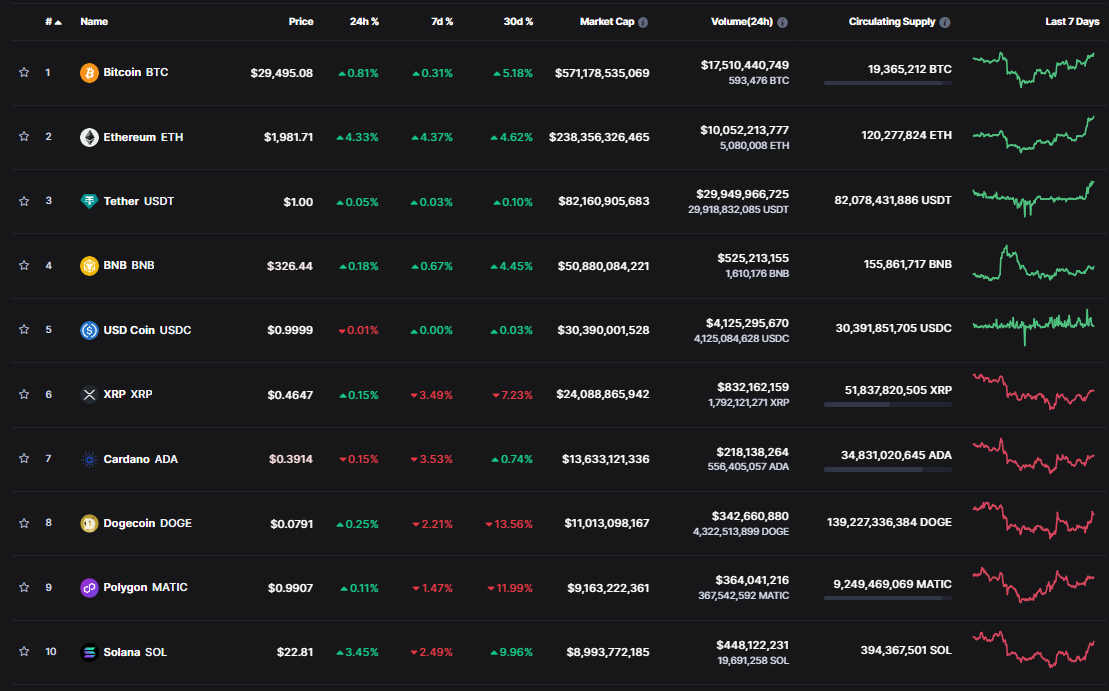Open Solana 7-day sparkline chart
This screenshot has width=1109, height=691.
tap(1033, 649)
